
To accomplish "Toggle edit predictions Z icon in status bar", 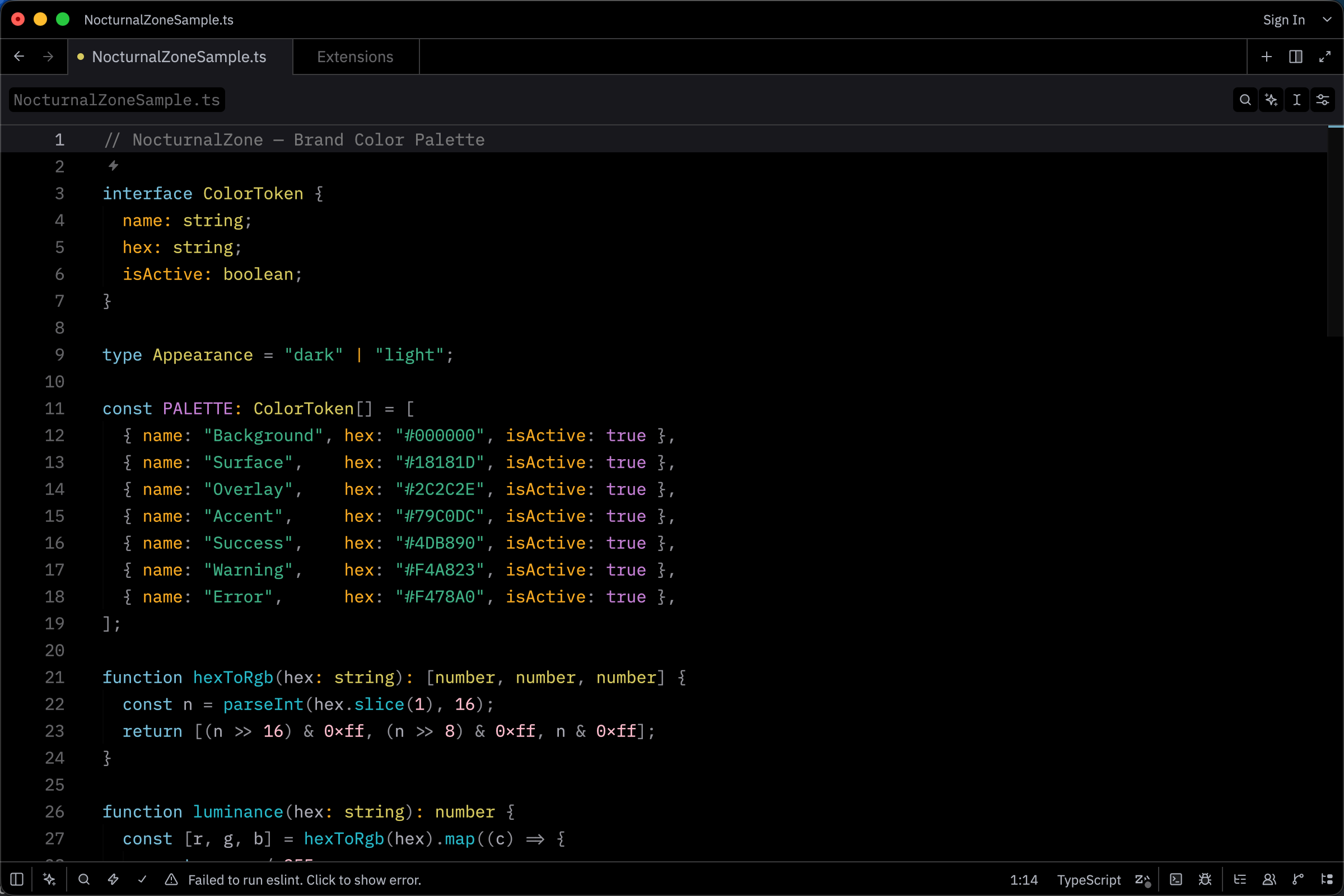I will [x=1142, y=879].
